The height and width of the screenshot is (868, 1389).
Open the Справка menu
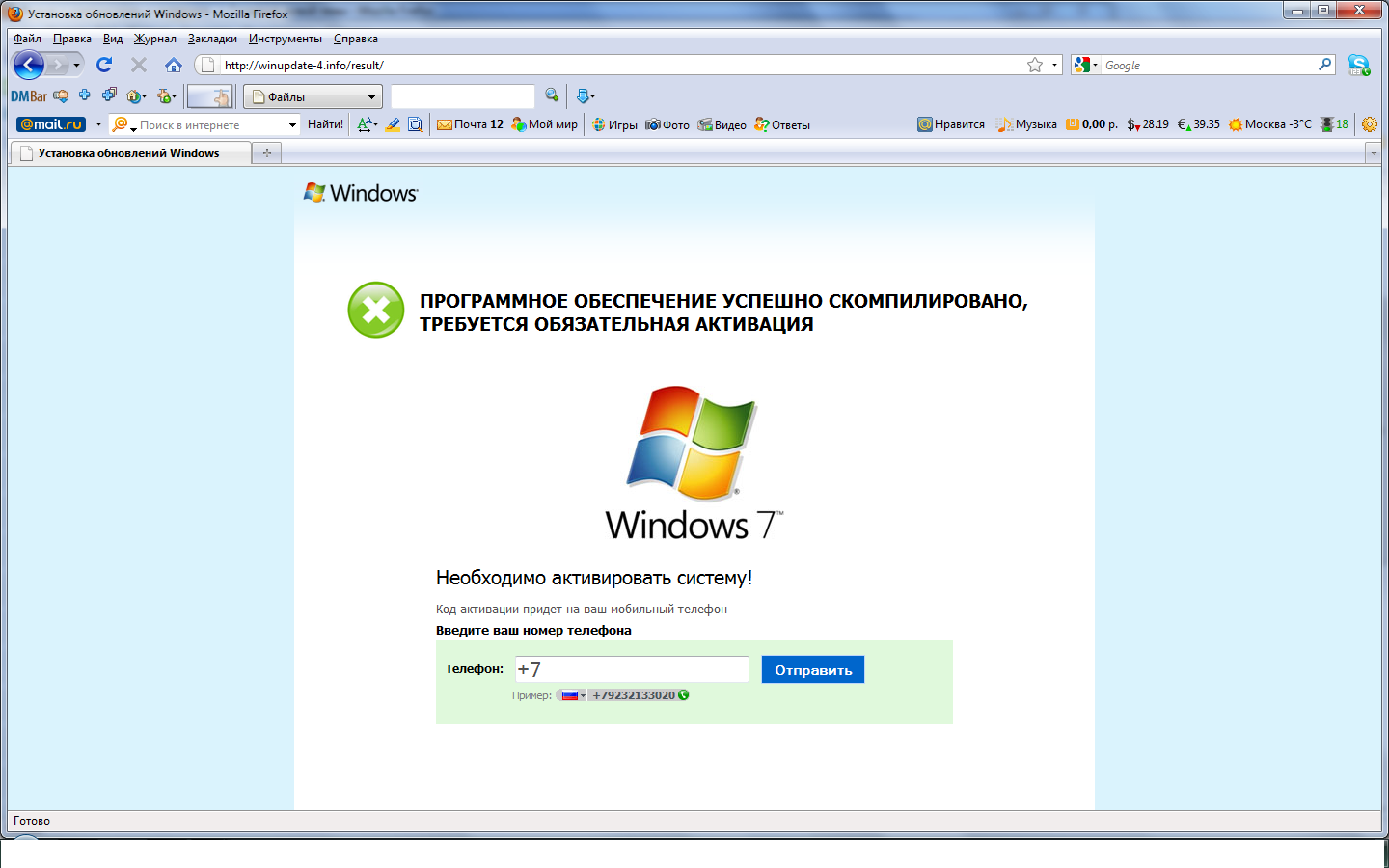pos(356,39)
